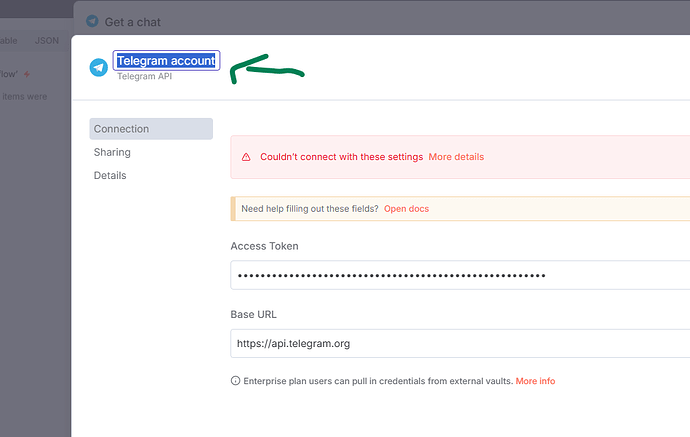
Task: Click the info icon beside Enterprise plan note
Action: (x=235, y=381)
